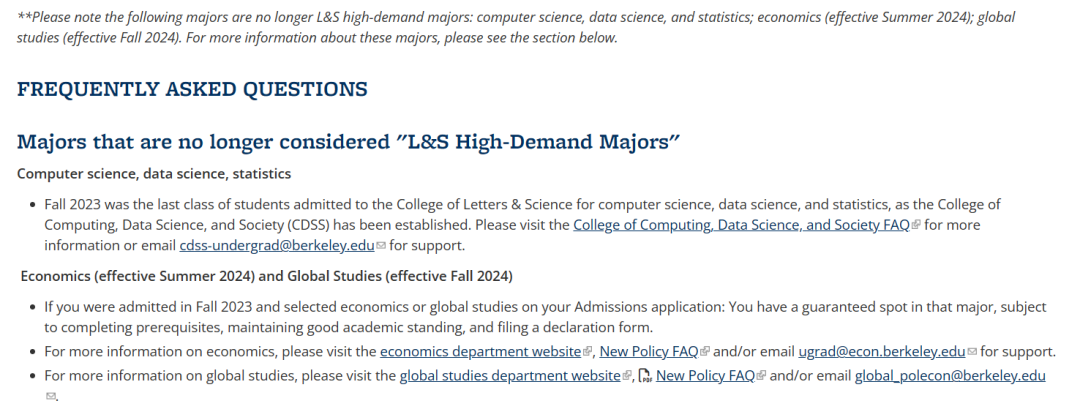
Task: Click the 'Computer science, data science, statistics' subheading
Action: pos(154,174)
